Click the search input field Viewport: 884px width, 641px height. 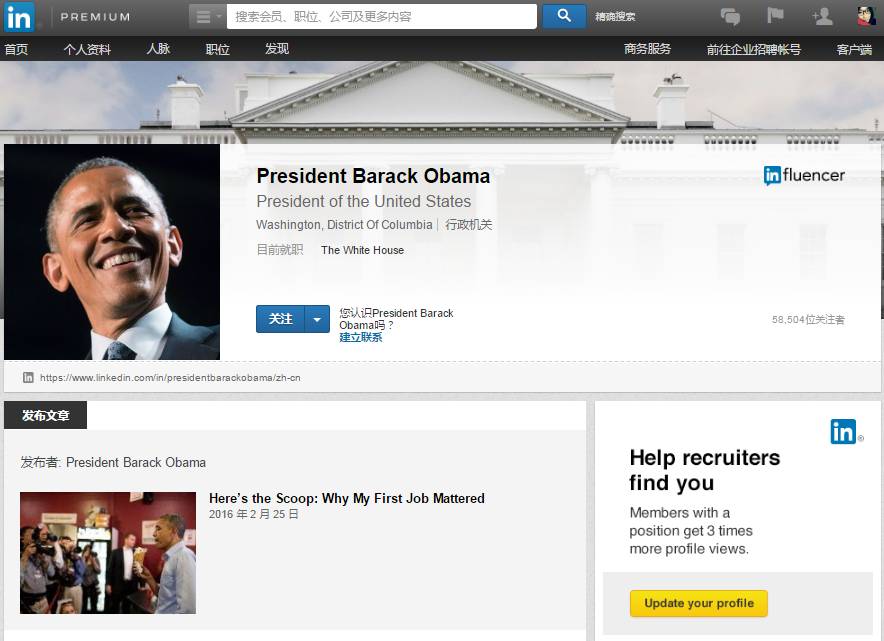[x=382, y=17]
